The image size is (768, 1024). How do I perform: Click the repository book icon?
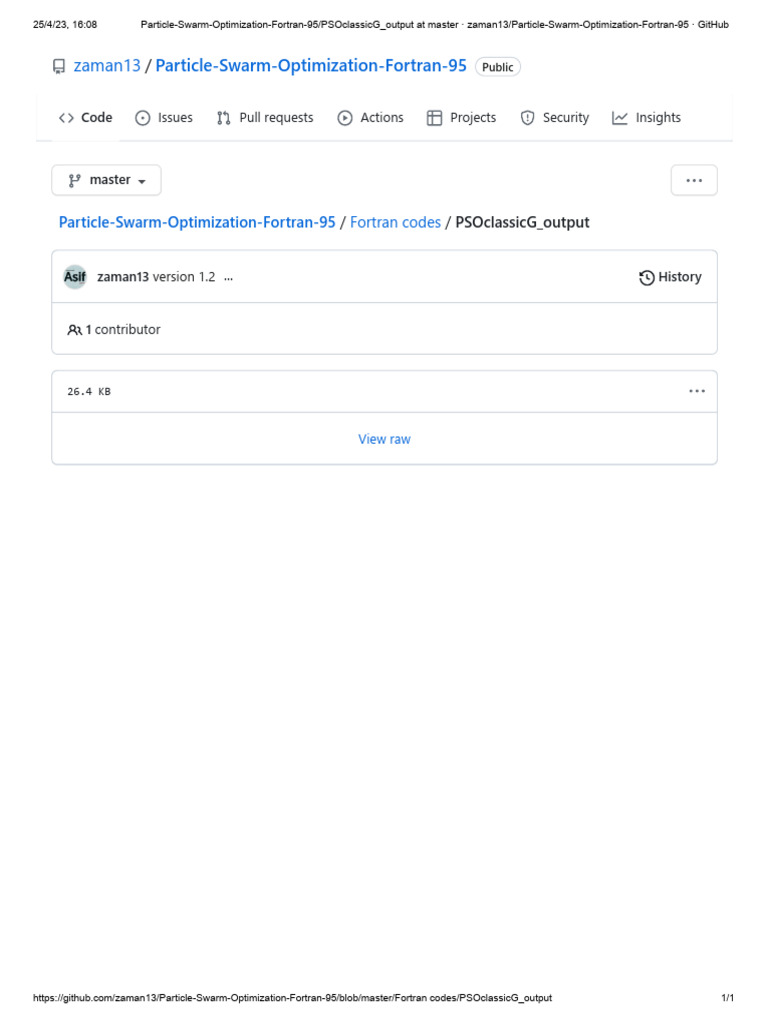coord(59,67)
